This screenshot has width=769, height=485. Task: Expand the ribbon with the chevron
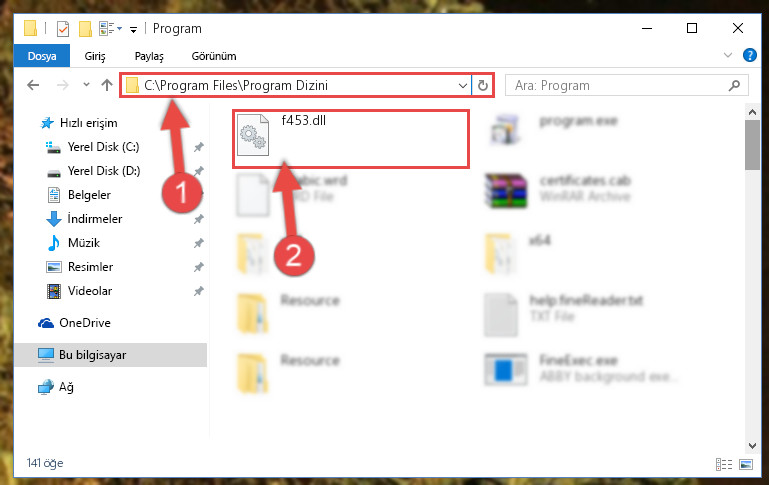pos(728,55)
